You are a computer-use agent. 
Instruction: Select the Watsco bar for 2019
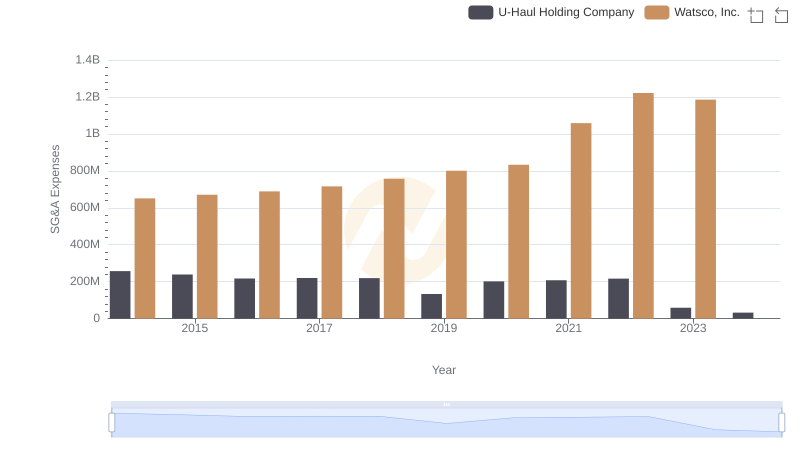click(x=456, y=245)
